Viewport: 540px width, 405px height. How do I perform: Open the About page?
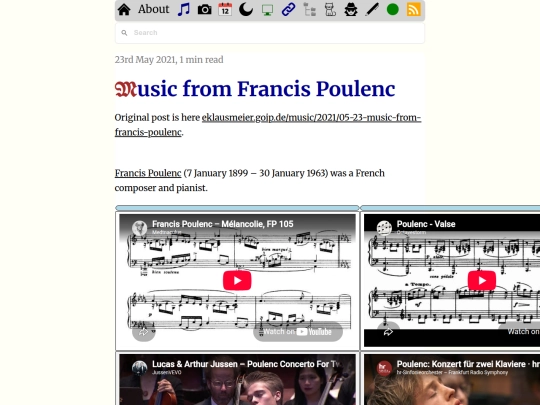point(154,9)
